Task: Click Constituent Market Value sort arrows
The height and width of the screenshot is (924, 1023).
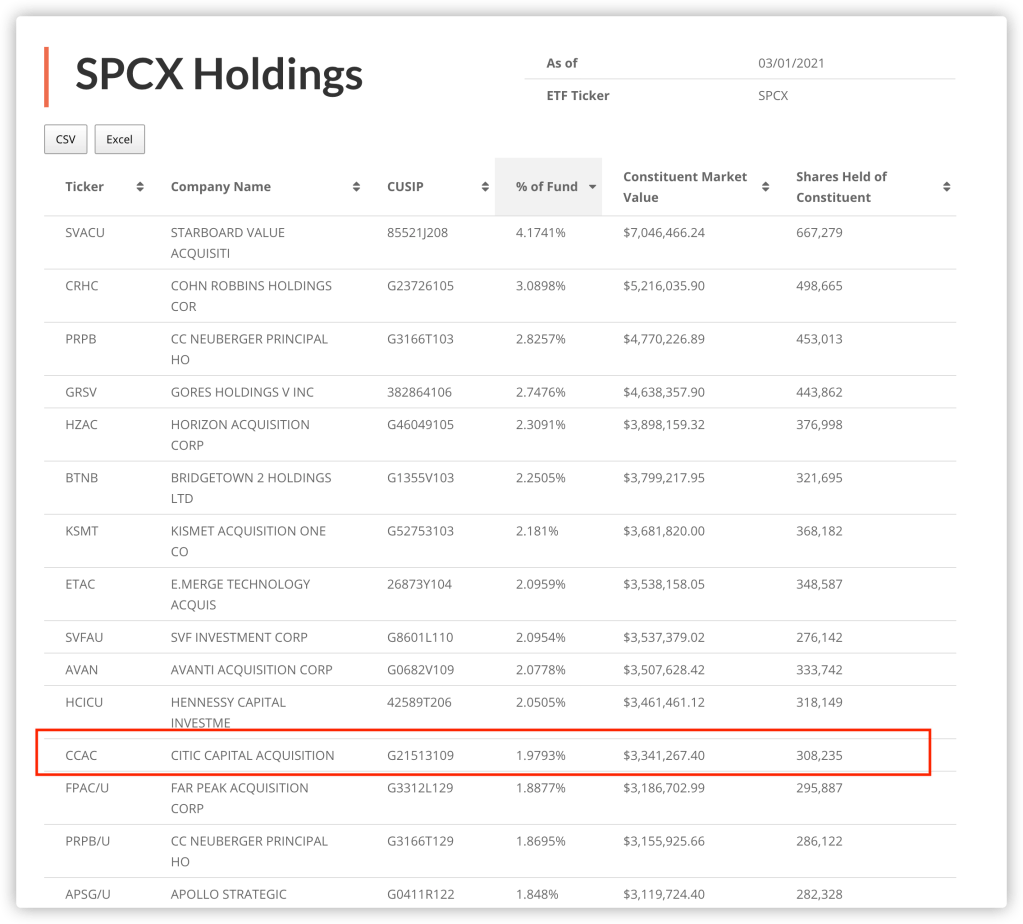Action: coord(766,187)
